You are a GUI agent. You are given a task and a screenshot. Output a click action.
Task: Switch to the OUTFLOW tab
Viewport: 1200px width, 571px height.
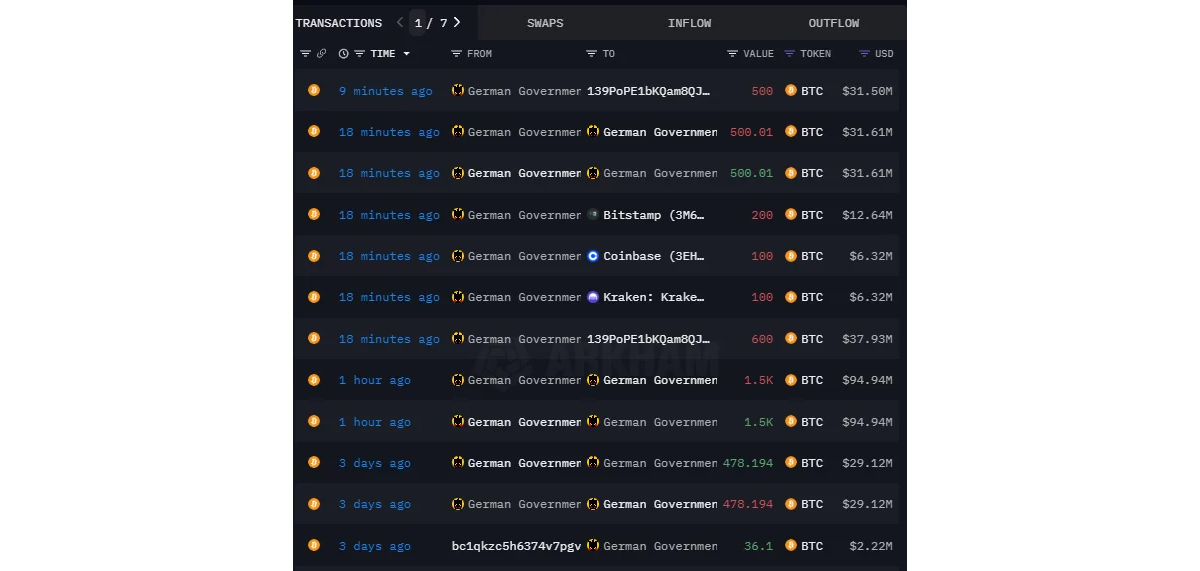[x=833, y=23]
